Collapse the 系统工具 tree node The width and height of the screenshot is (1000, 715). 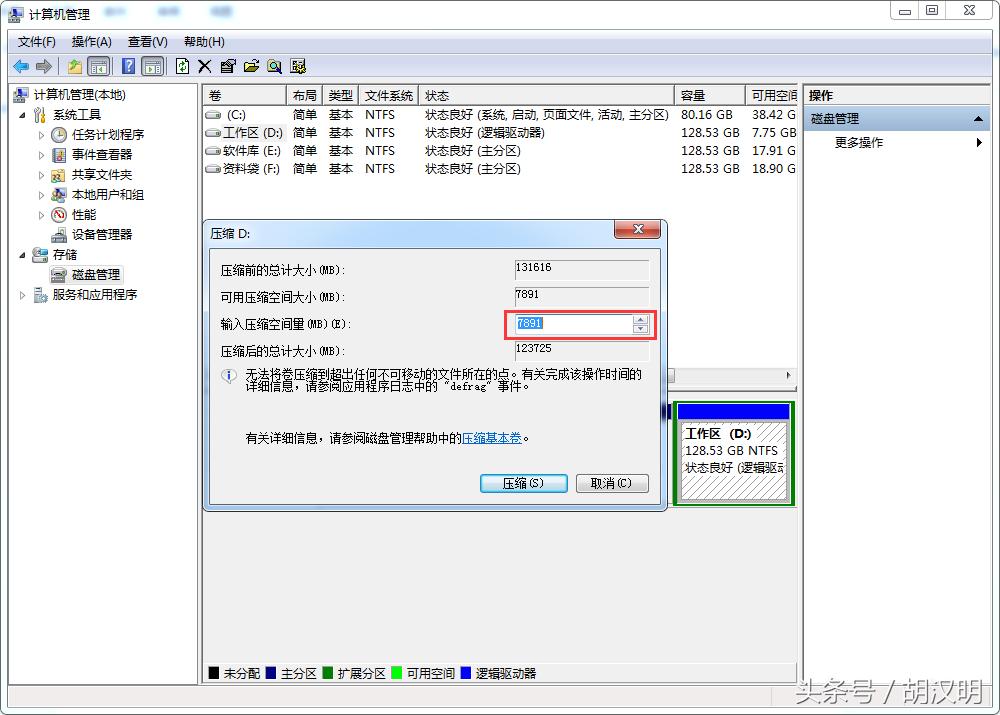(22, 114)
